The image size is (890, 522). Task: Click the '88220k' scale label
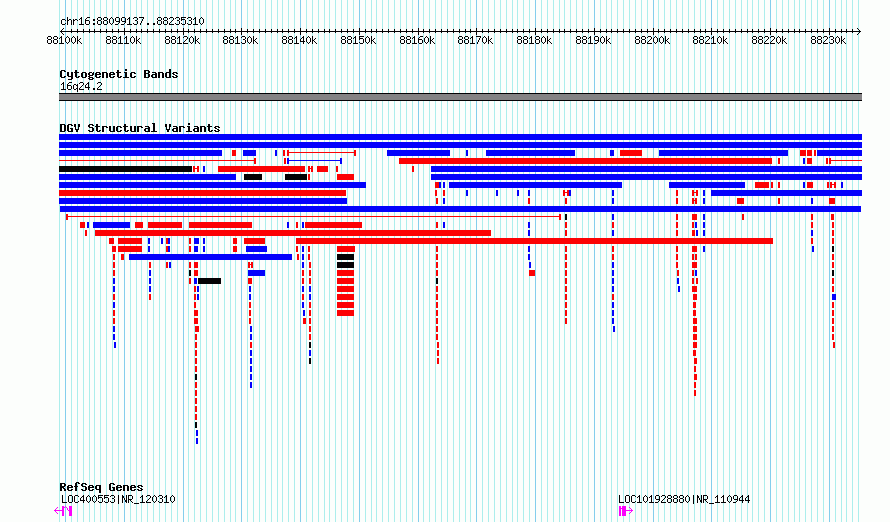(x=769, y=41)
